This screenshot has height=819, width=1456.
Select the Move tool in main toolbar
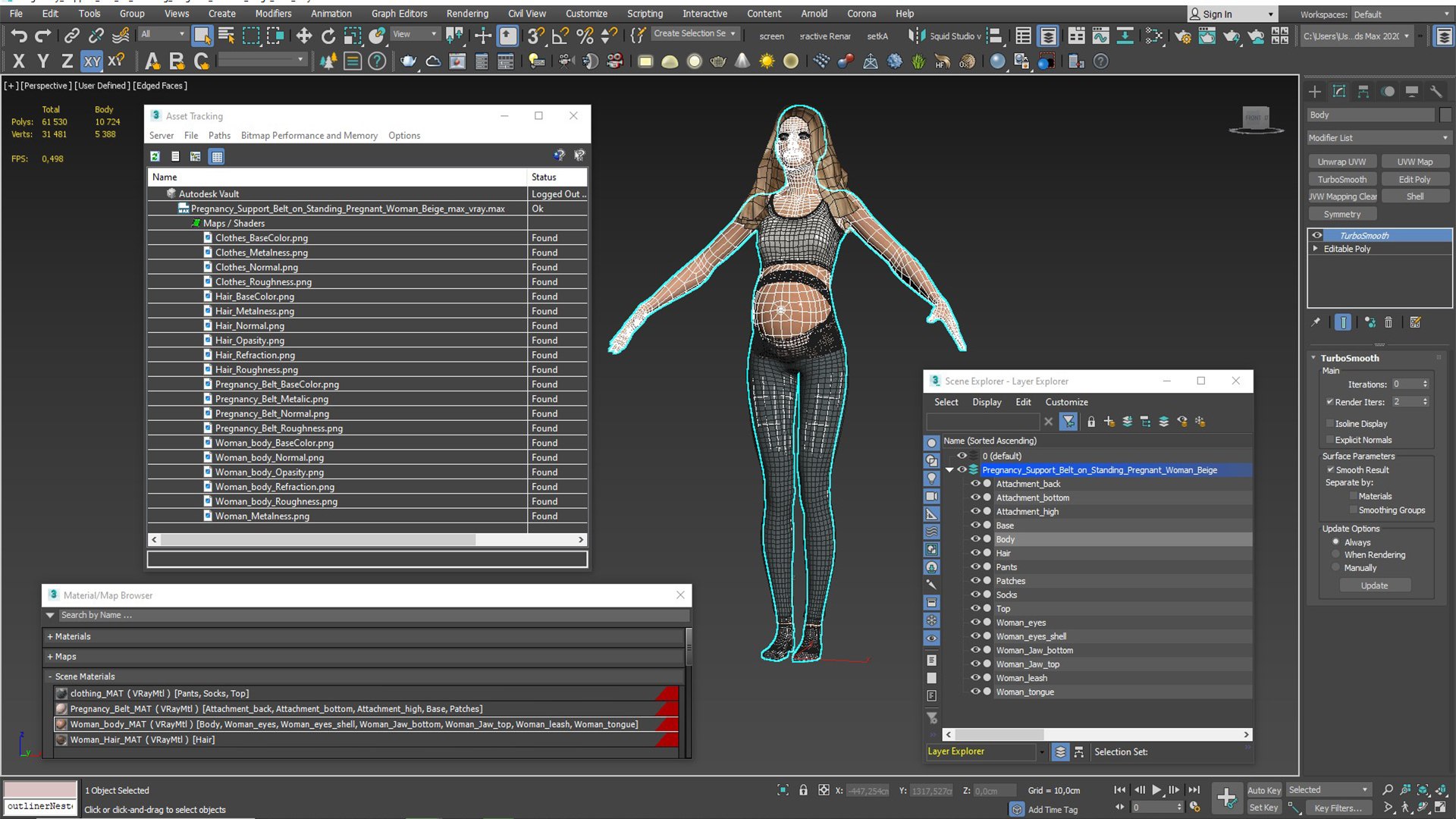click(x=303, y=35)
